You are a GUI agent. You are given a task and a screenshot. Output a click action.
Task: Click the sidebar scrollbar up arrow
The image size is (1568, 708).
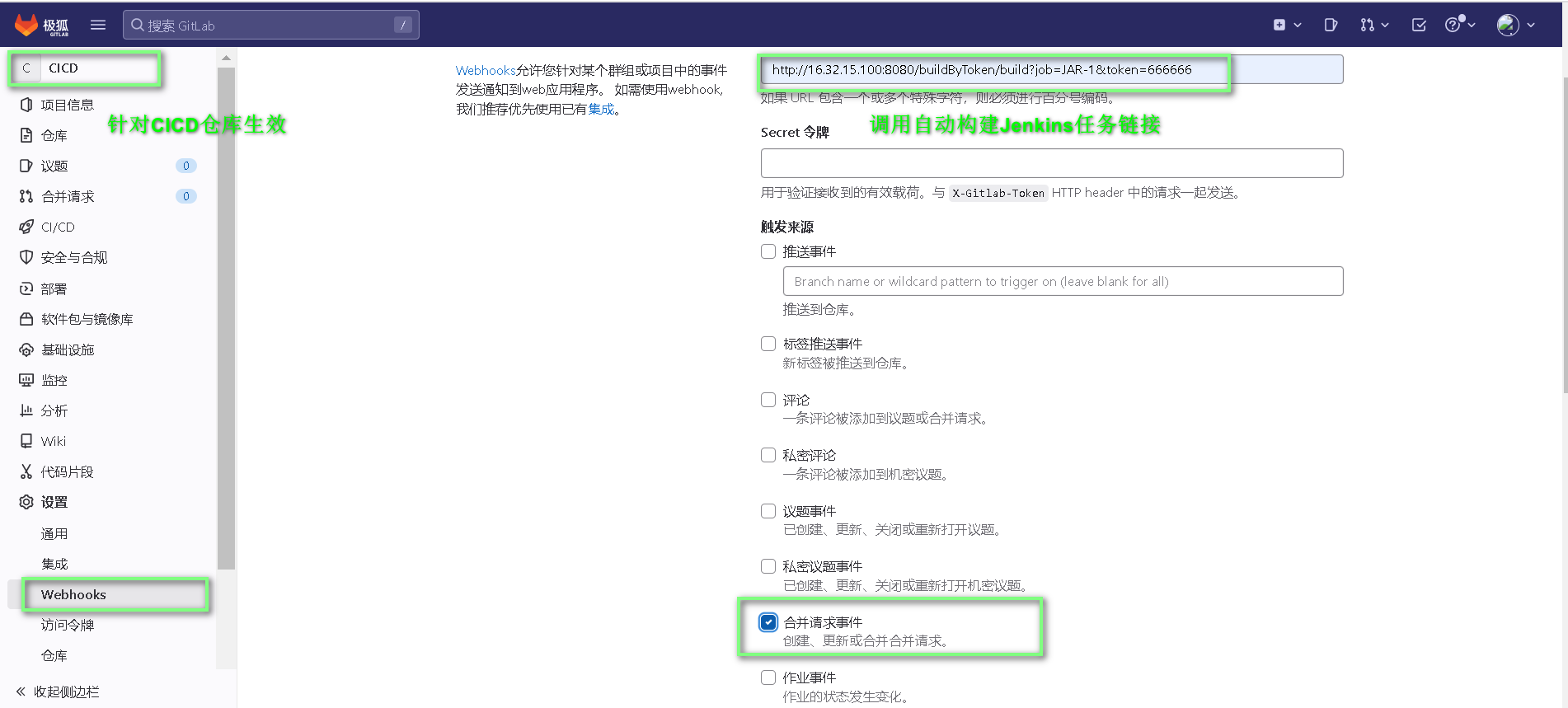(226, 59)
